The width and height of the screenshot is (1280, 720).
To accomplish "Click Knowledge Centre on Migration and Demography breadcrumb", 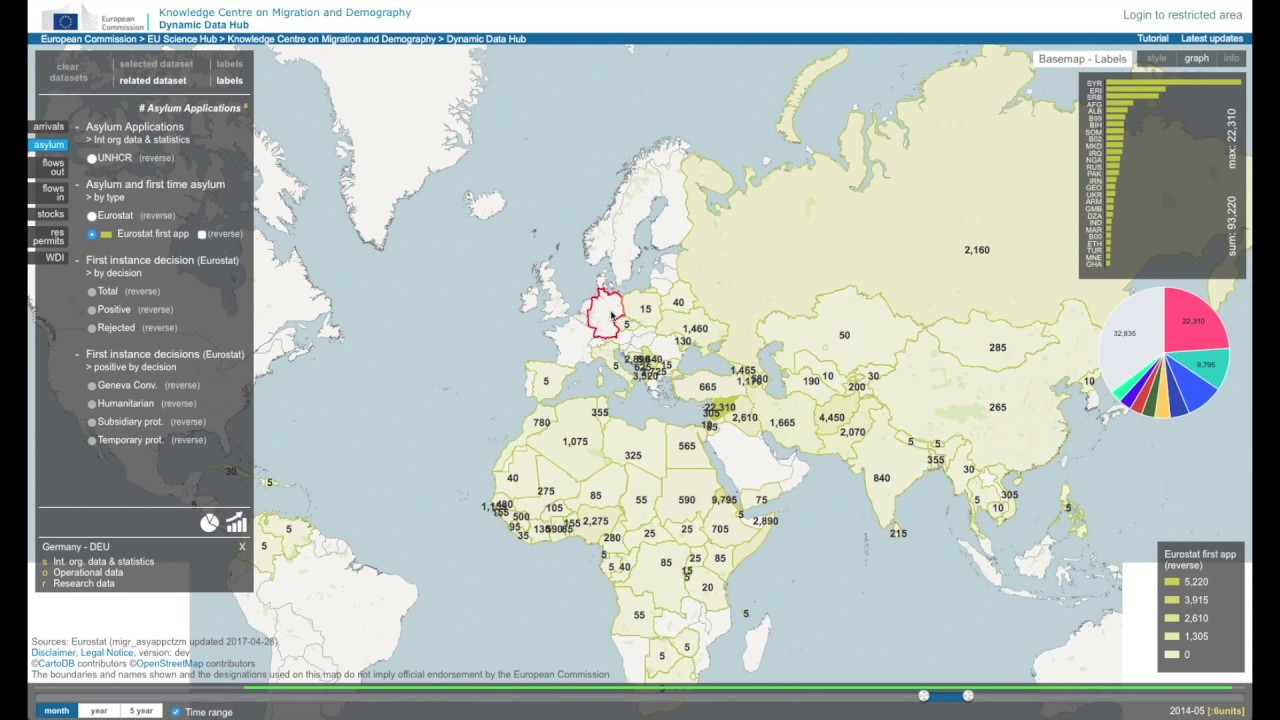I will (x=331, y=39).
